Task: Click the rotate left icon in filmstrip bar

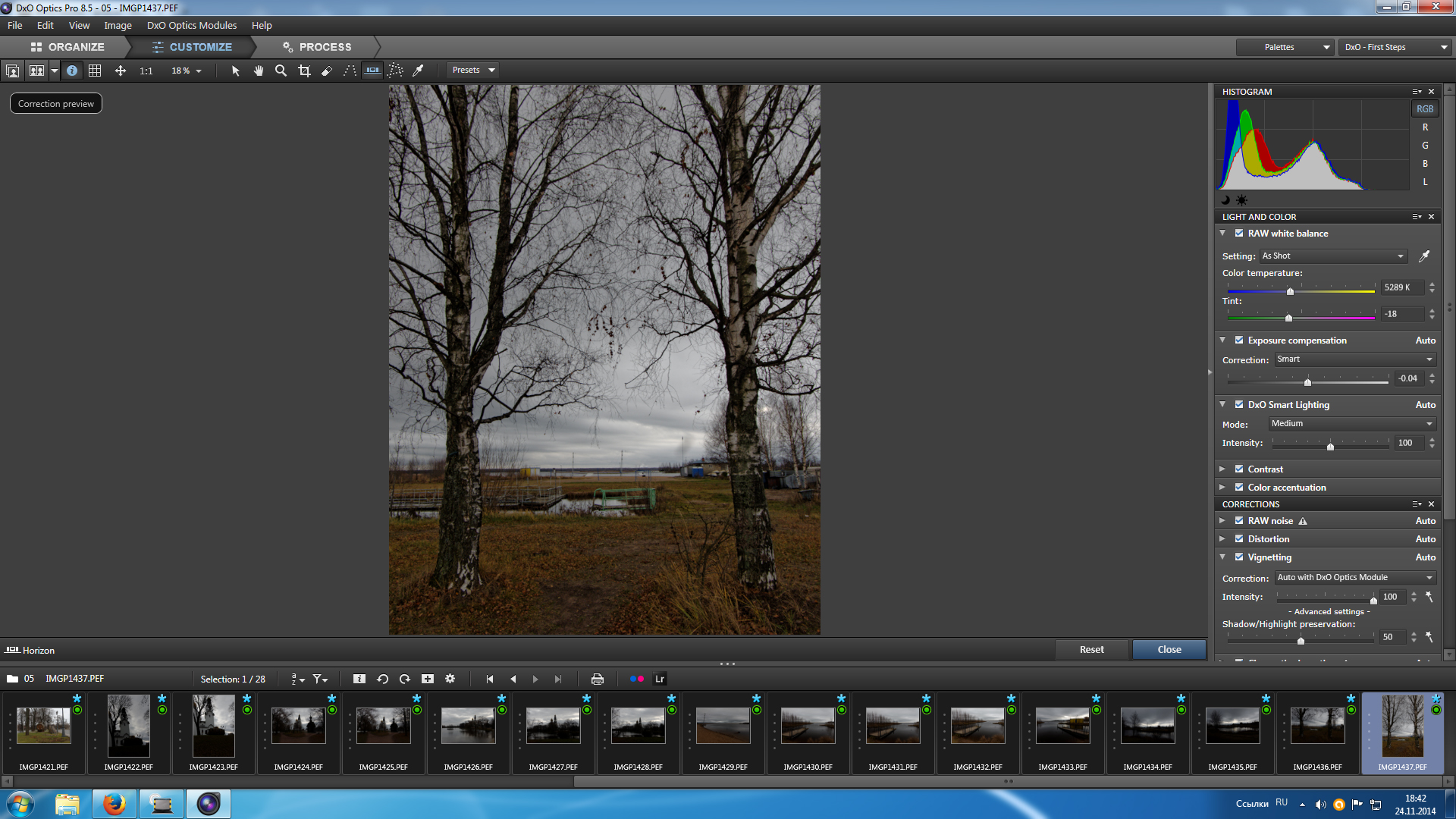Action: (x=382, y=679)
